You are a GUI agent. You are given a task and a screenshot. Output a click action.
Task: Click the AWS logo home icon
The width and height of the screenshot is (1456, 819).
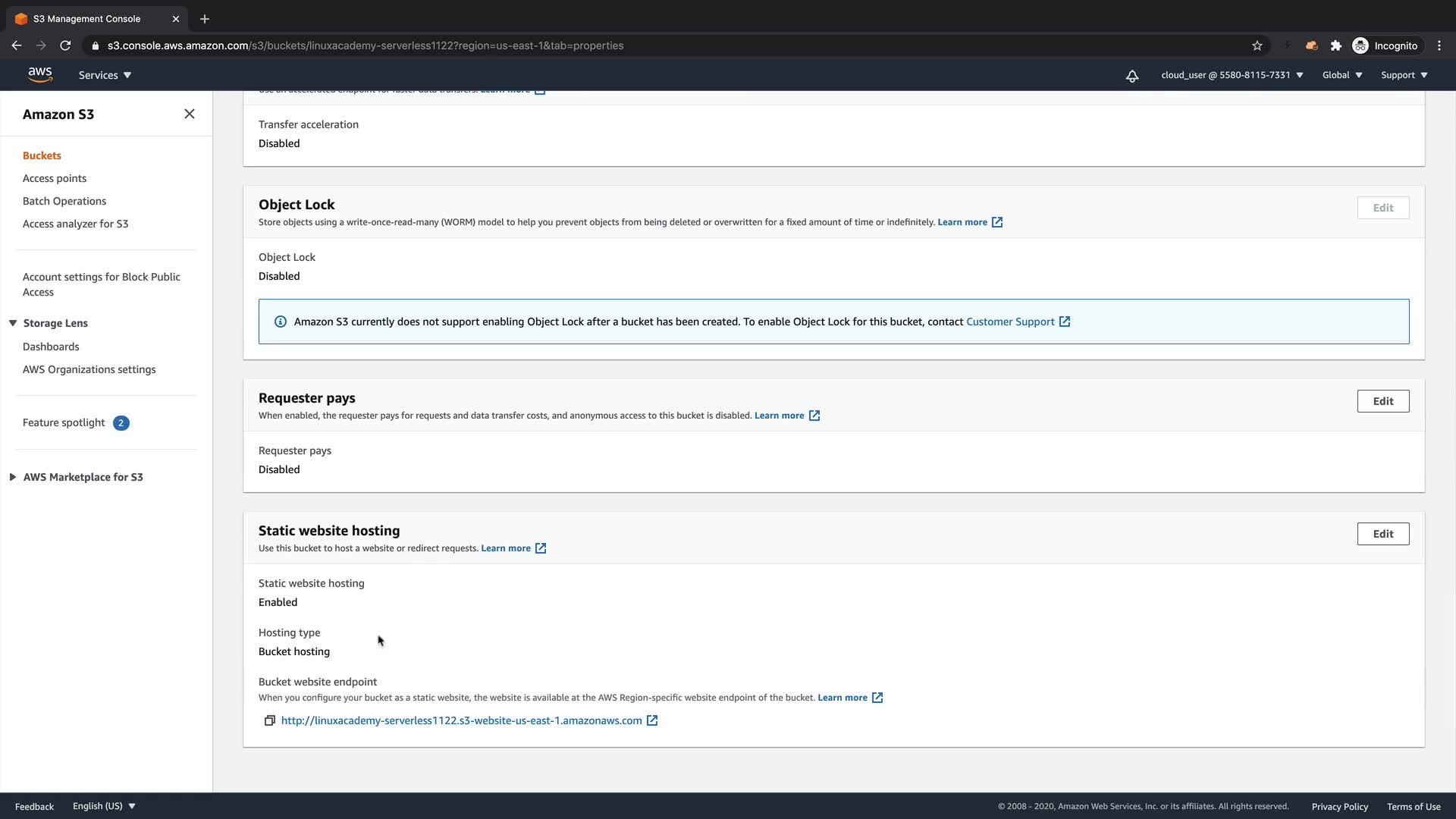click(x=39, y=74)
